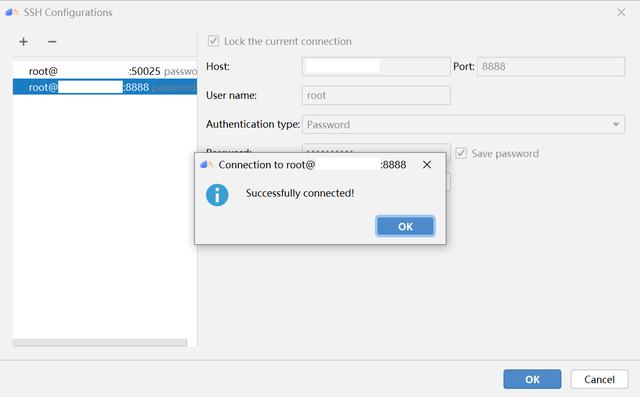The width and height of the screenshot is (640, 397).
Task: Select the highlighted root@ entry on port 8888
Action: coord(105,87)
